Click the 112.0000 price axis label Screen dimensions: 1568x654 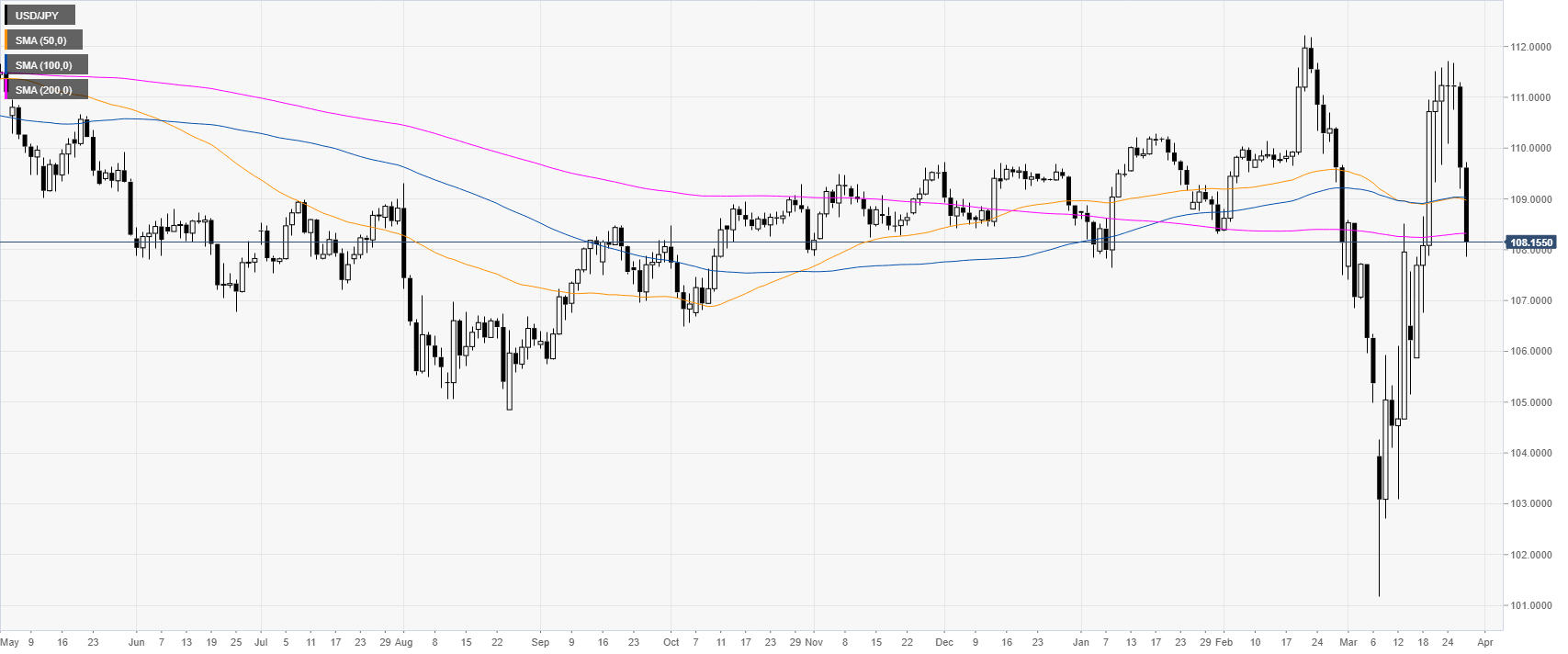tap(1530, 47)
